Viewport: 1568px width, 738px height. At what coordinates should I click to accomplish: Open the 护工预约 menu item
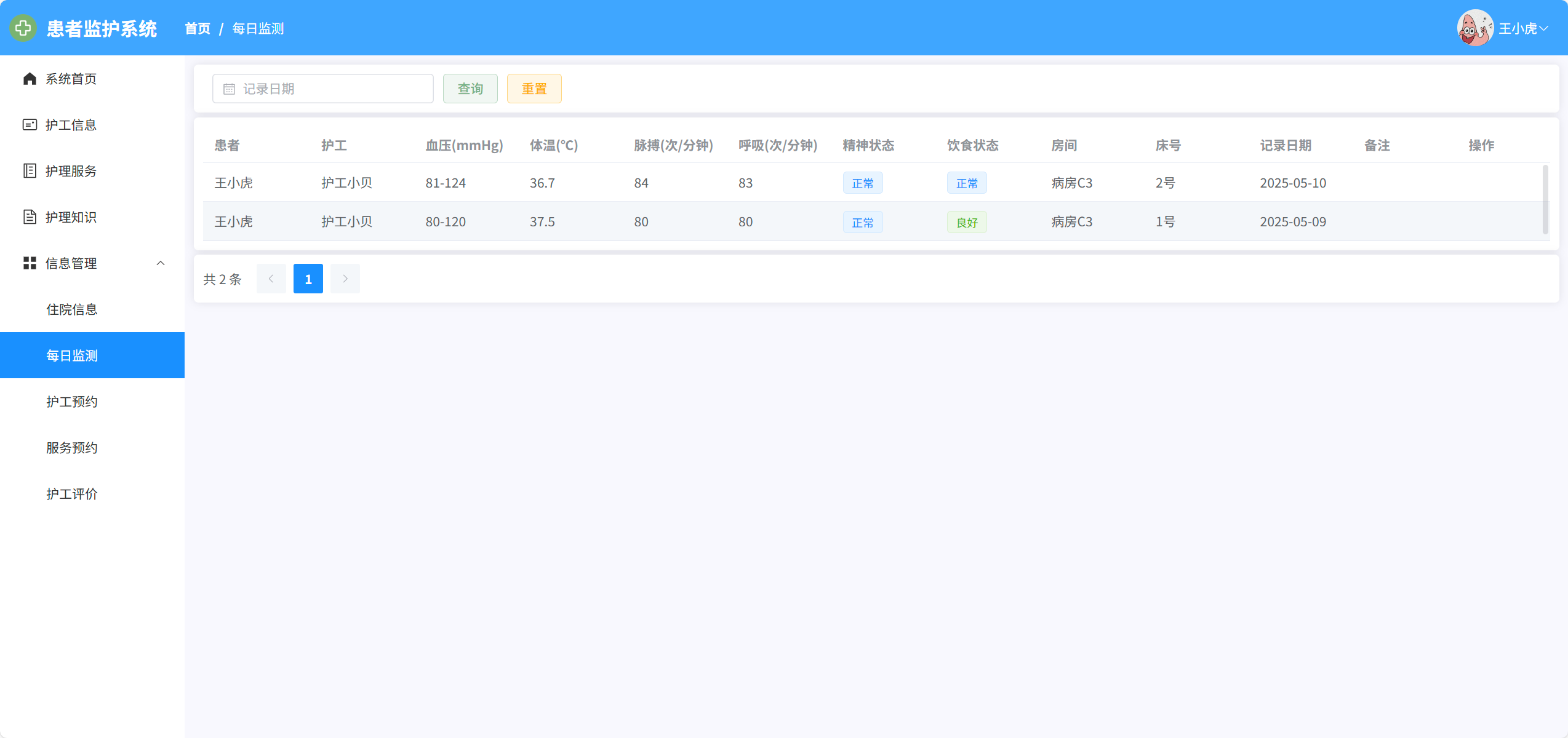coord(72,402)
